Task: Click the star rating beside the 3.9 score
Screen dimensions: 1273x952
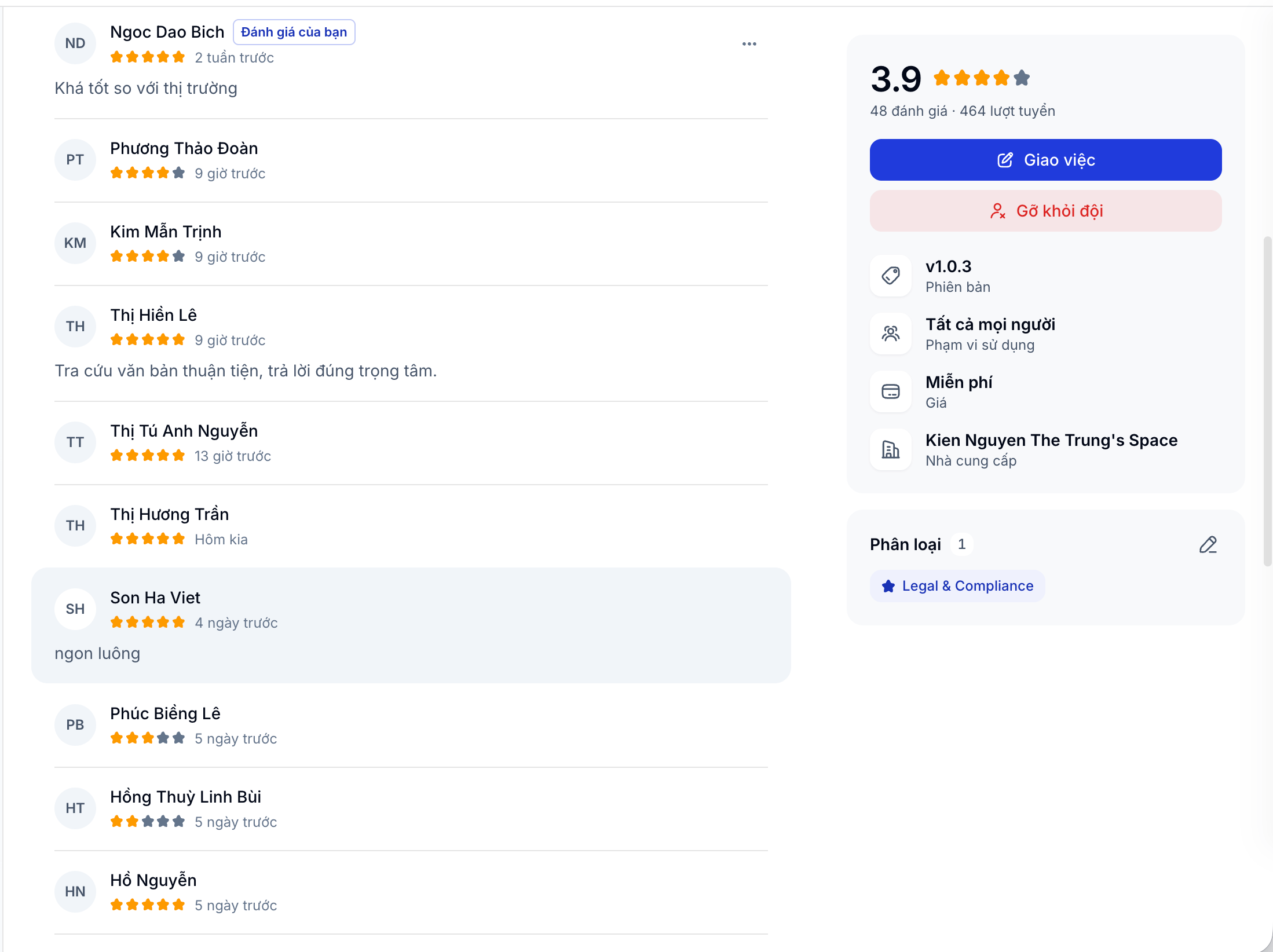Action: (x=981, y=78)
